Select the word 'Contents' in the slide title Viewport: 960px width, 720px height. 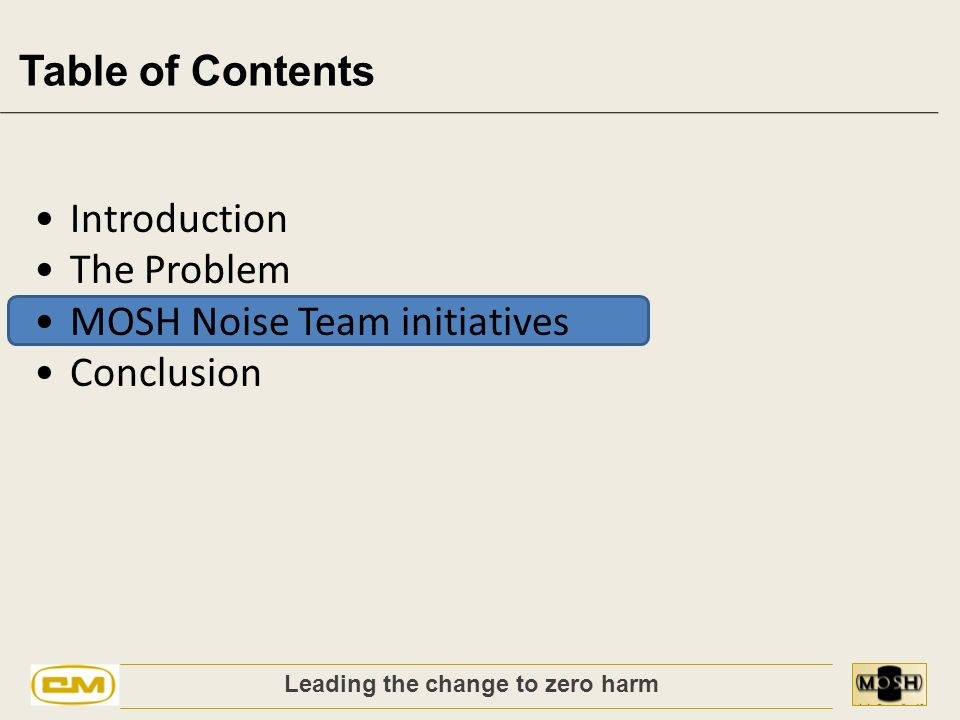[283, 71]
